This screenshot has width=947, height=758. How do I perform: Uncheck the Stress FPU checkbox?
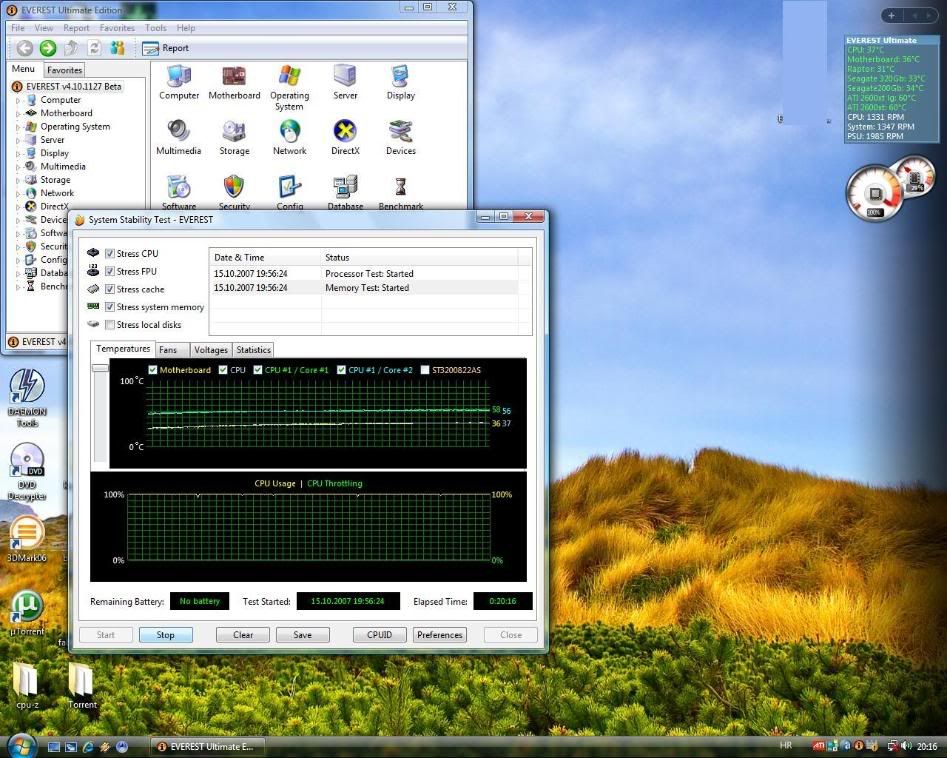(110, 271)
